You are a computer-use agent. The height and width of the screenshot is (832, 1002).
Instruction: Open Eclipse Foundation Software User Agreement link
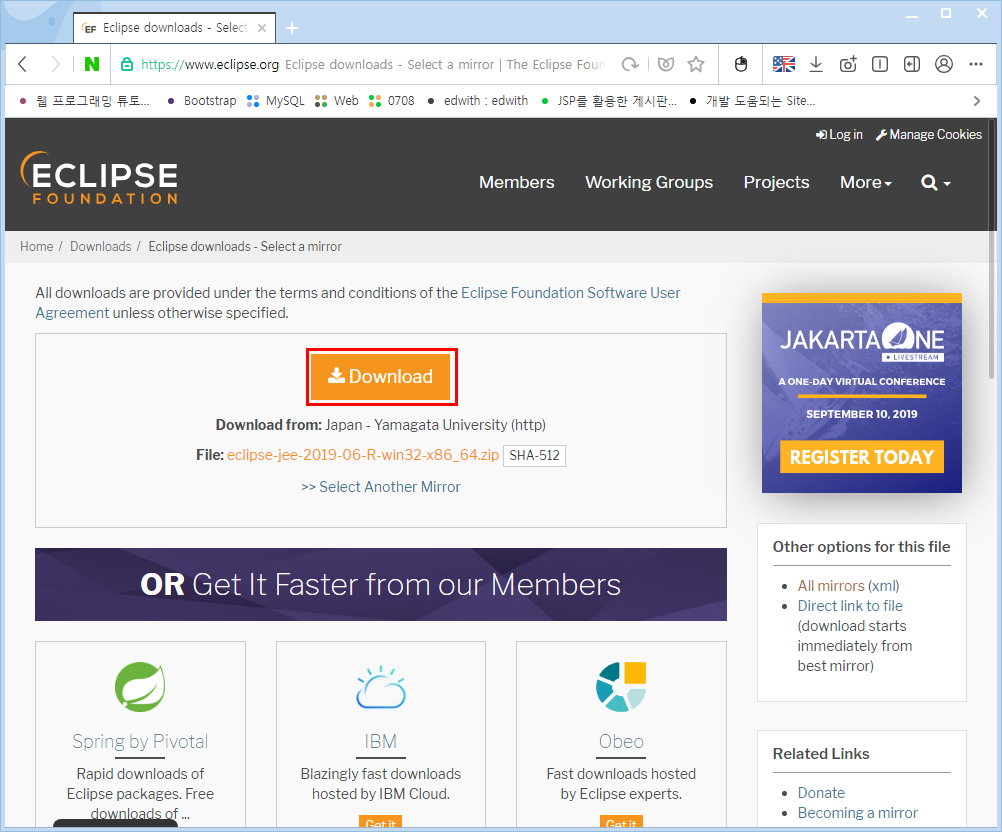click(358, 303)
